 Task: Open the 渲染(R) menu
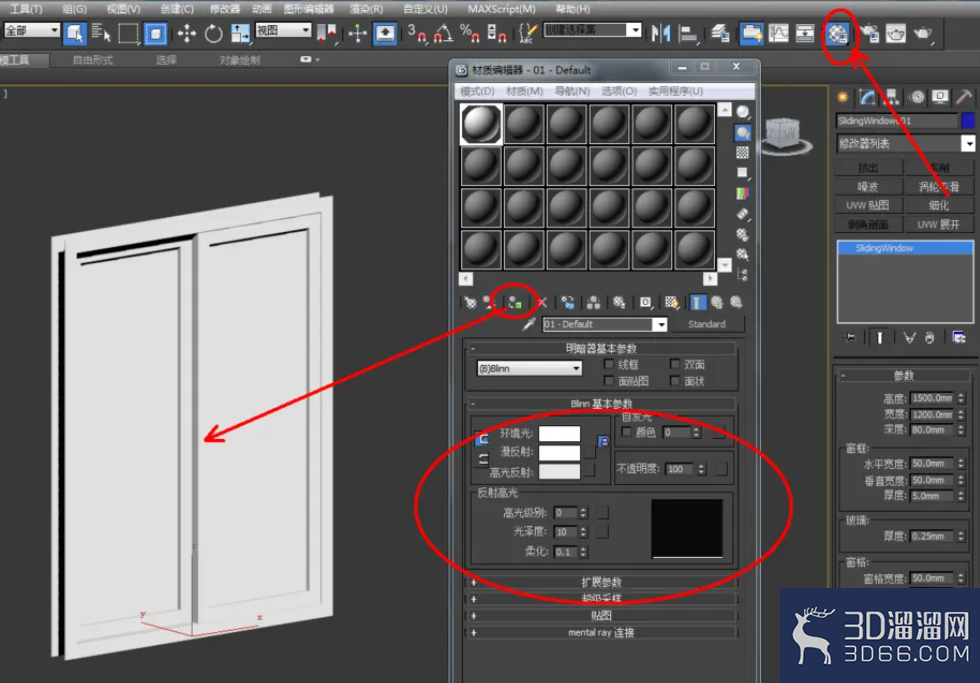point(366,9)
